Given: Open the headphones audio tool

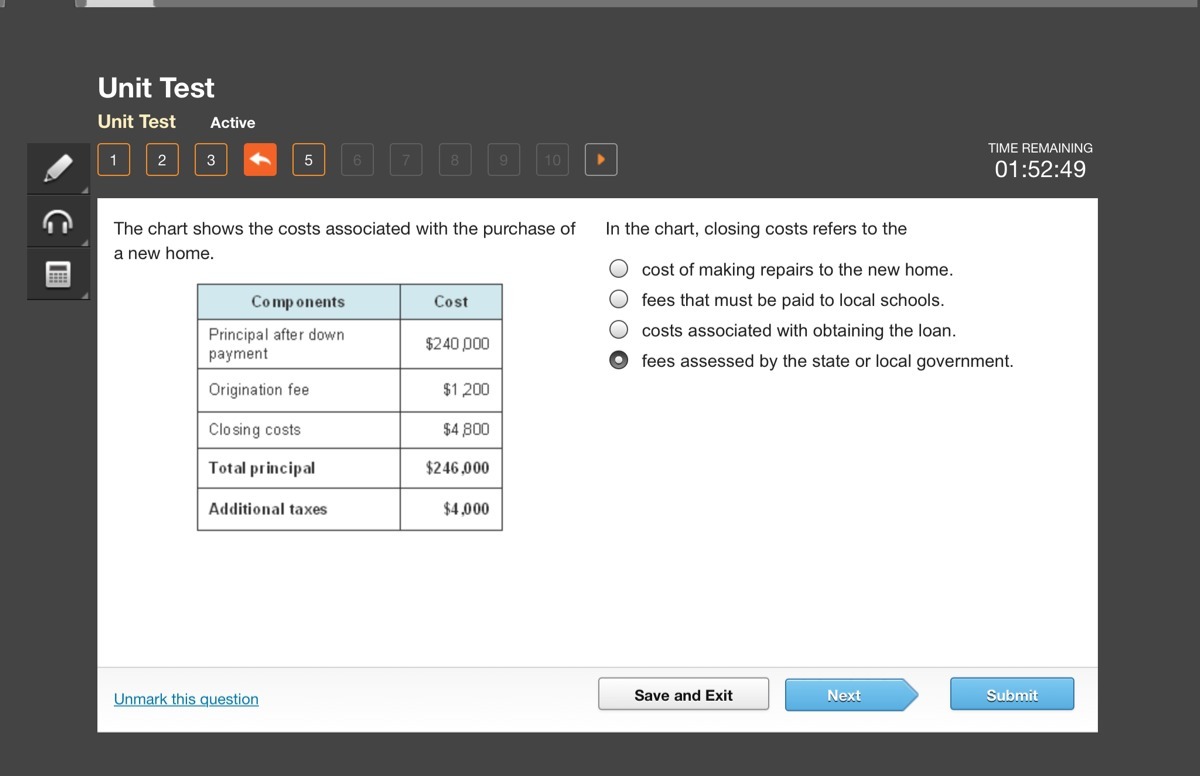Looking at the screenshot, I should [x=59, y=222].
